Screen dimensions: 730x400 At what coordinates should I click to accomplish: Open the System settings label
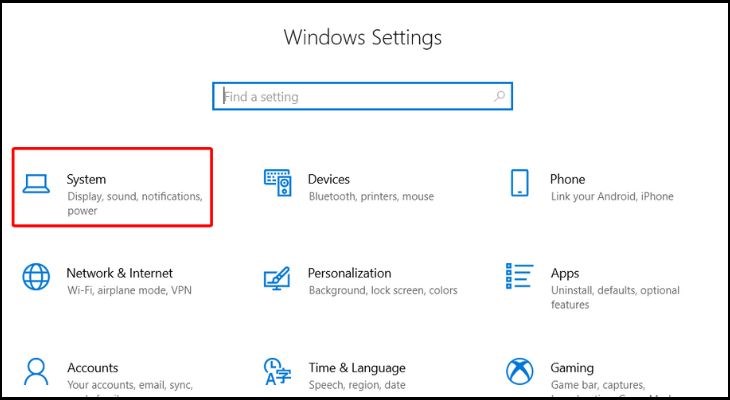pyautogui.click(x=86, y=179)
